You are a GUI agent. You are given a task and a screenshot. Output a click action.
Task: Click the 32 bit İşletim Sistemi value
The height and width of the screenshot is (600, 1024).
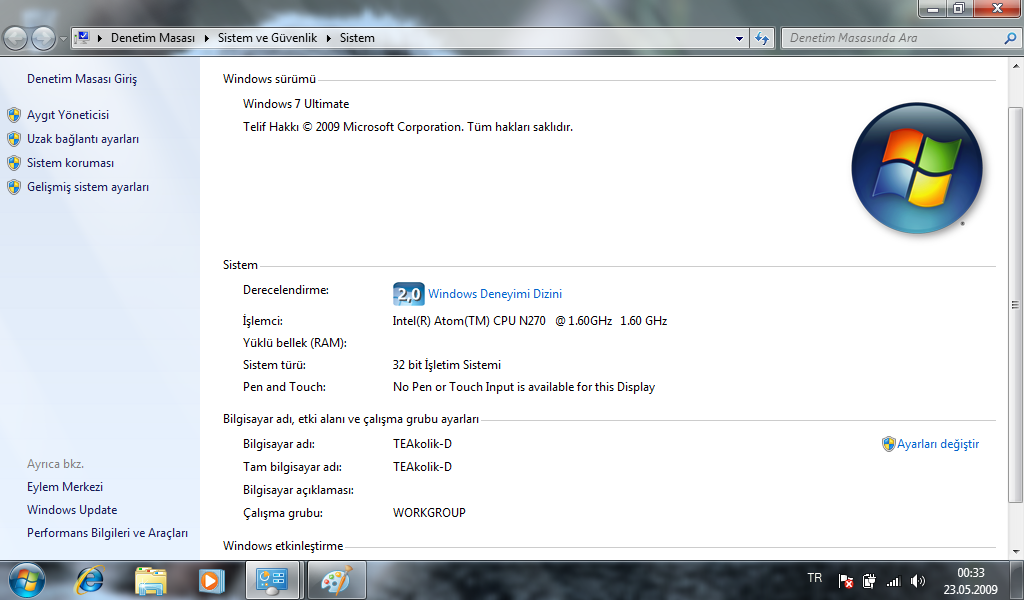point(447,365)
